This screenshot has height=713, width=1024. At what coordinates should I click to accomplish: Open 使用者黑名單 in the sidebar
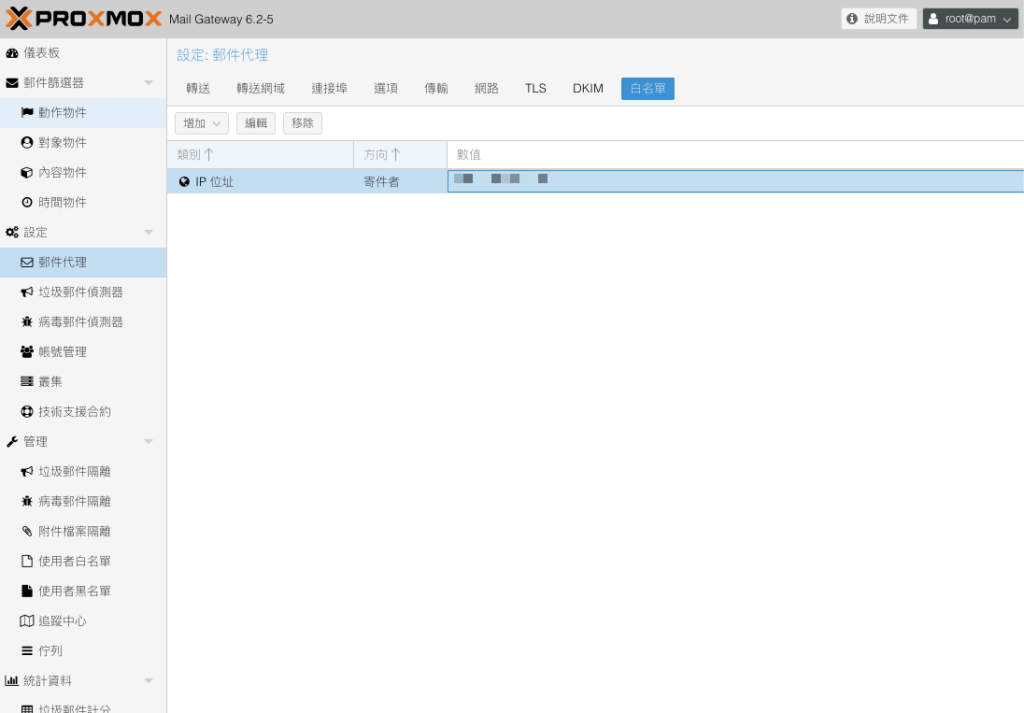pyautogui.click(x=83, y=591)
